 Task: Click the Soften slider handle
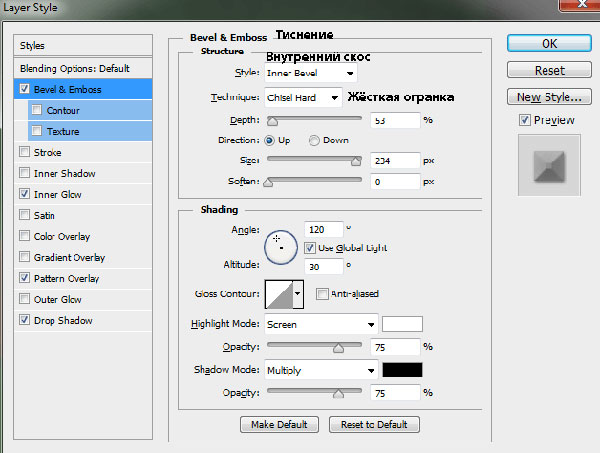click(268, 183)
